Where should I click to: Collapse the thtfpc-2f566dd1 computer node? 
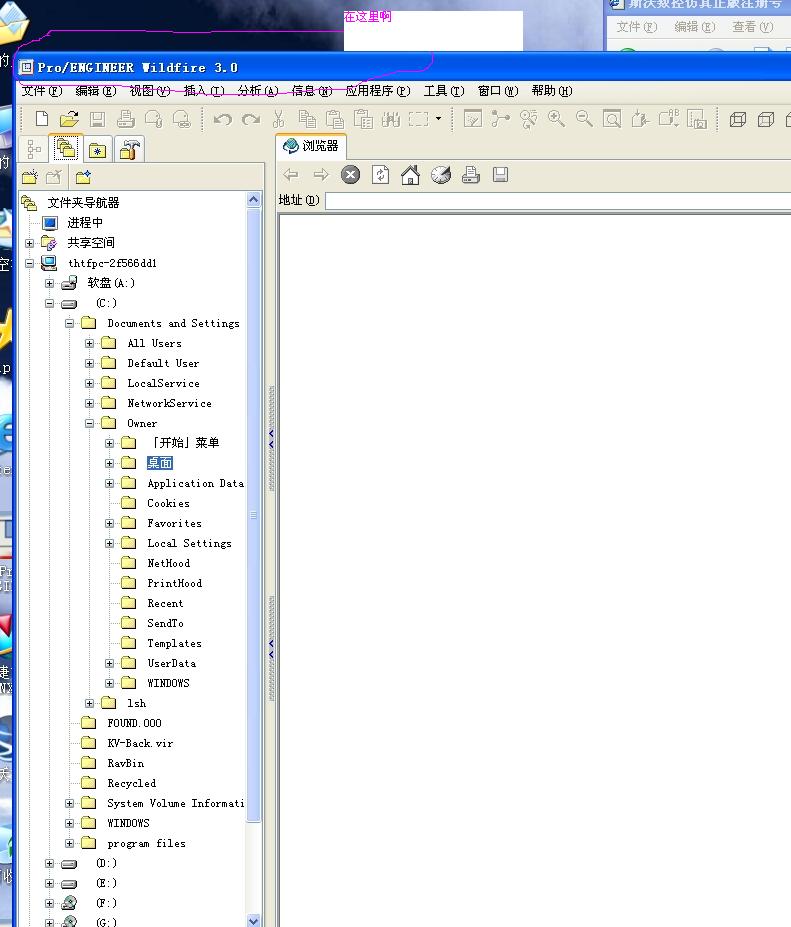pos(29,264)
